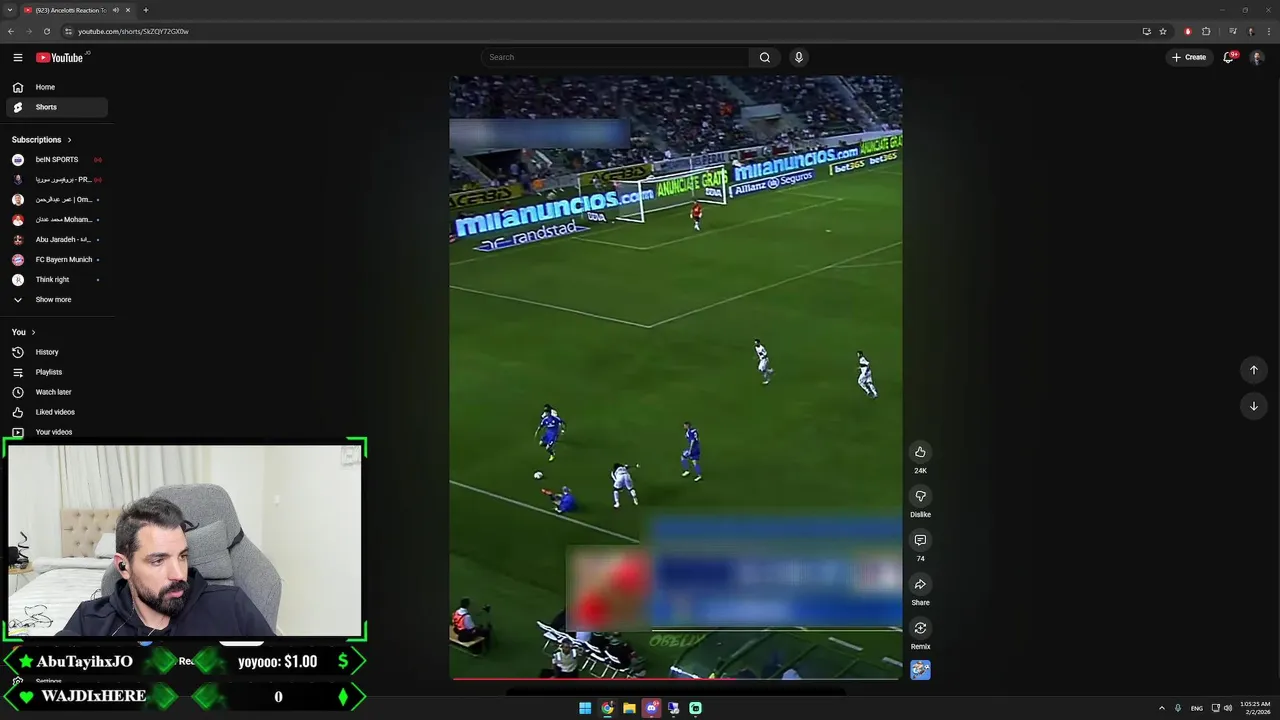The width and height of the screenshot is (1280, 720).
Task: Open the comments for this Short
Action: coord(920,540)
